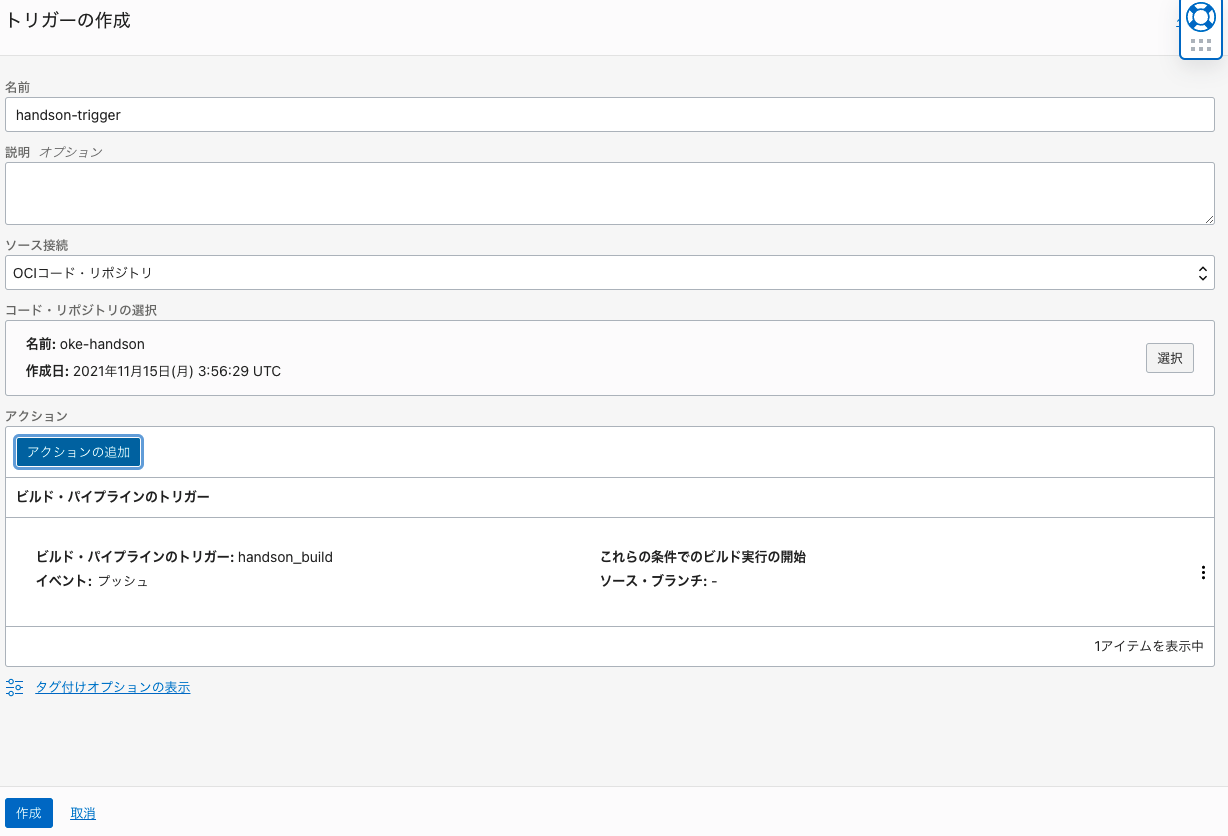
Task: Open the lifebuoy help icon
Action: pyautogui.click(x=1200, y=17)
